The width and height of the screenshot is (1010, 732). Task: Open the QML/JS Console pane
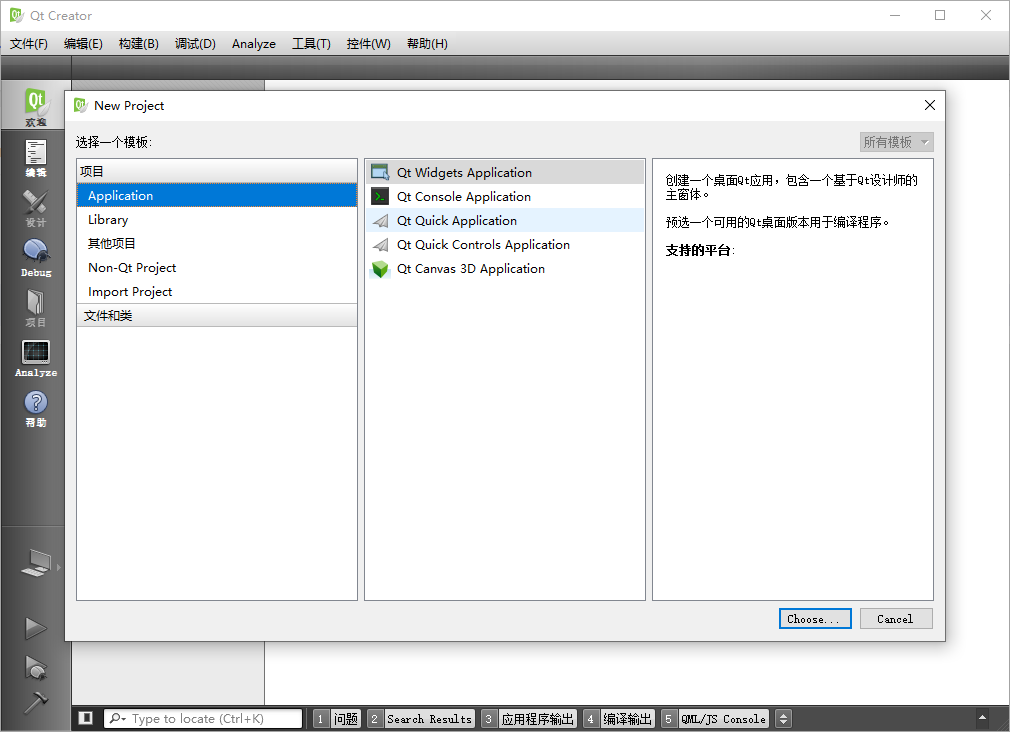[715, 718]
